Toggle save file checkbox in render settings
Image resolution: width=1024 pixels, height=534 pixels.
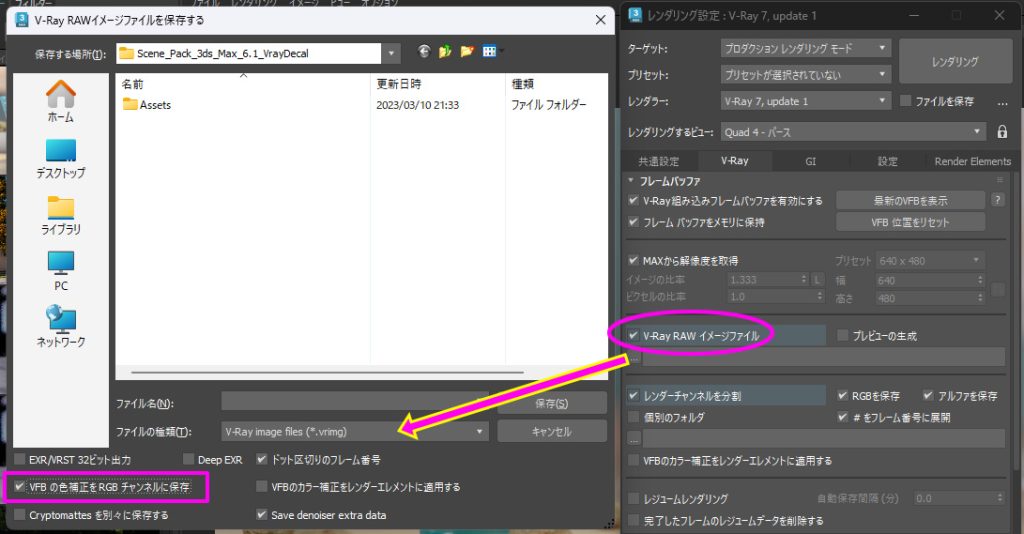905,101
